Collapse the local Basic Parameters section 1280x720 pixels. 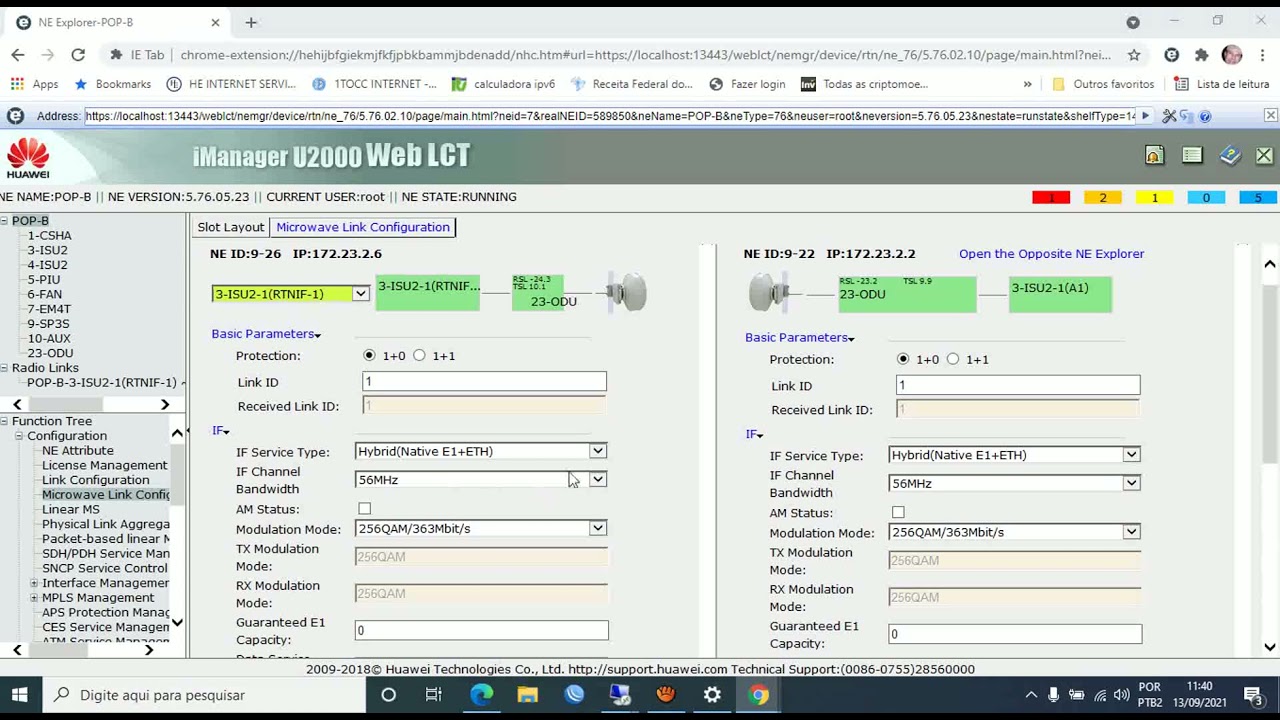(x=266, y=334)
